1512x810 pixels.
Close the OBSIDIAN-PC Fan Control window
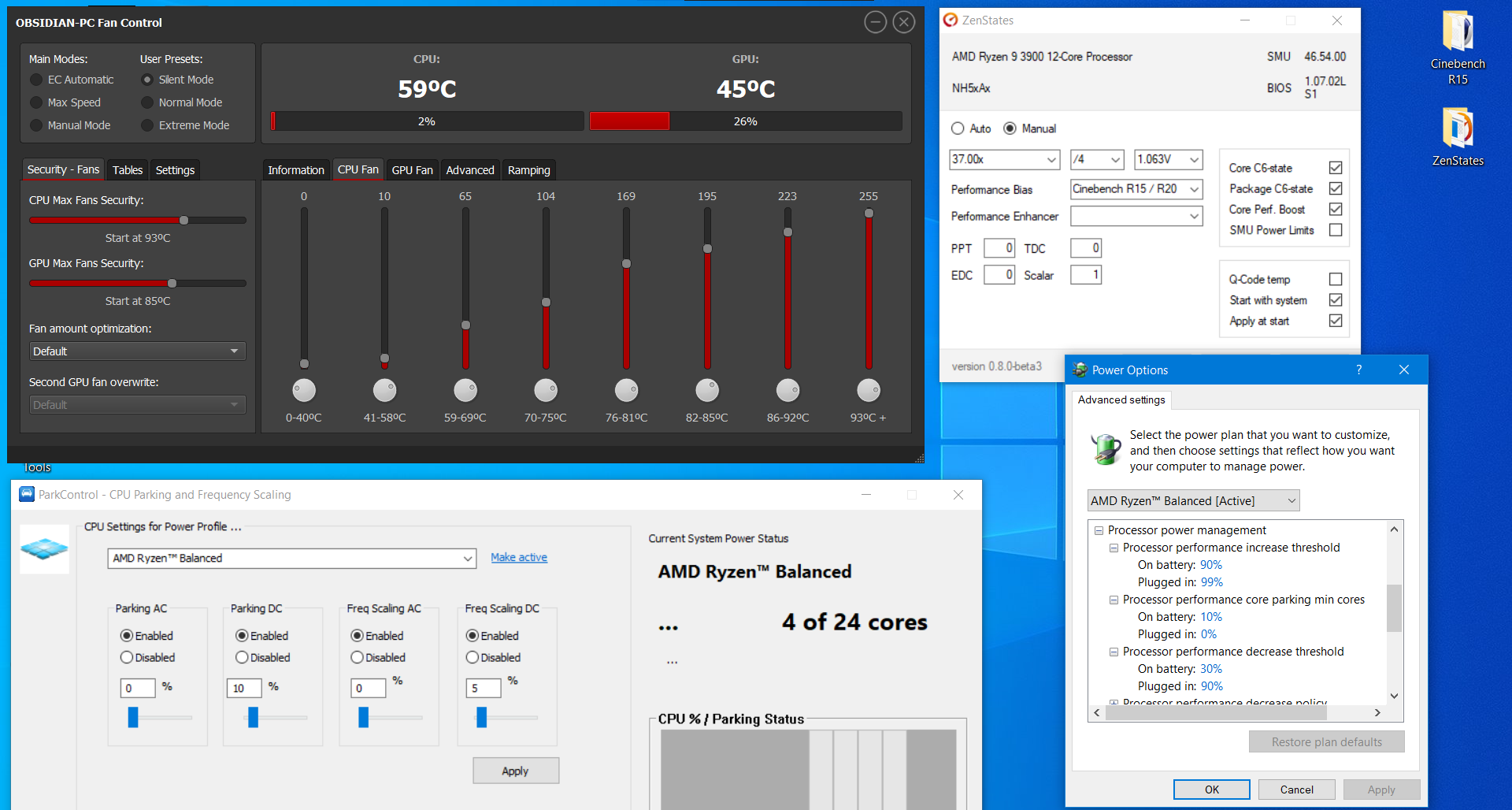pos(904,22)
